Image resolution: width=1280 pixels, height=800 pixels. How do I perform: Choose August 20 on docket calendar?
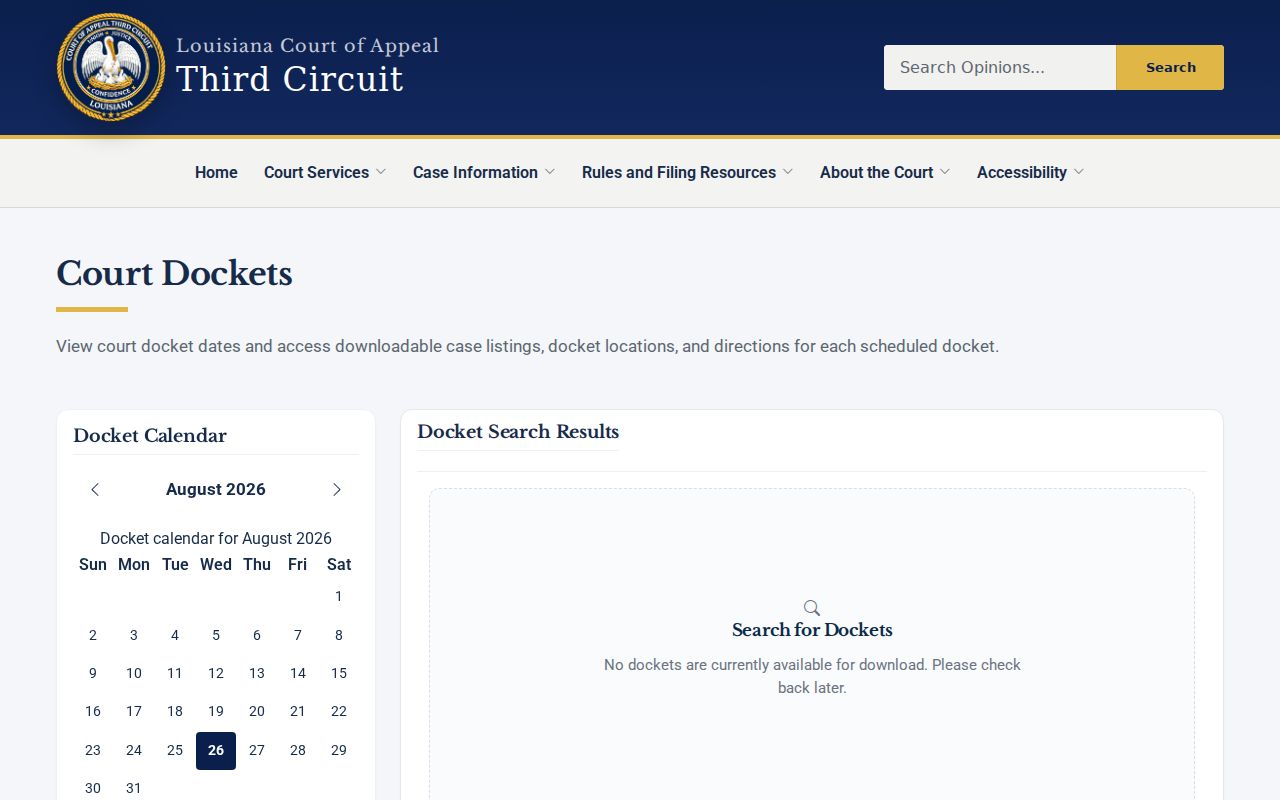coord(257,711)
